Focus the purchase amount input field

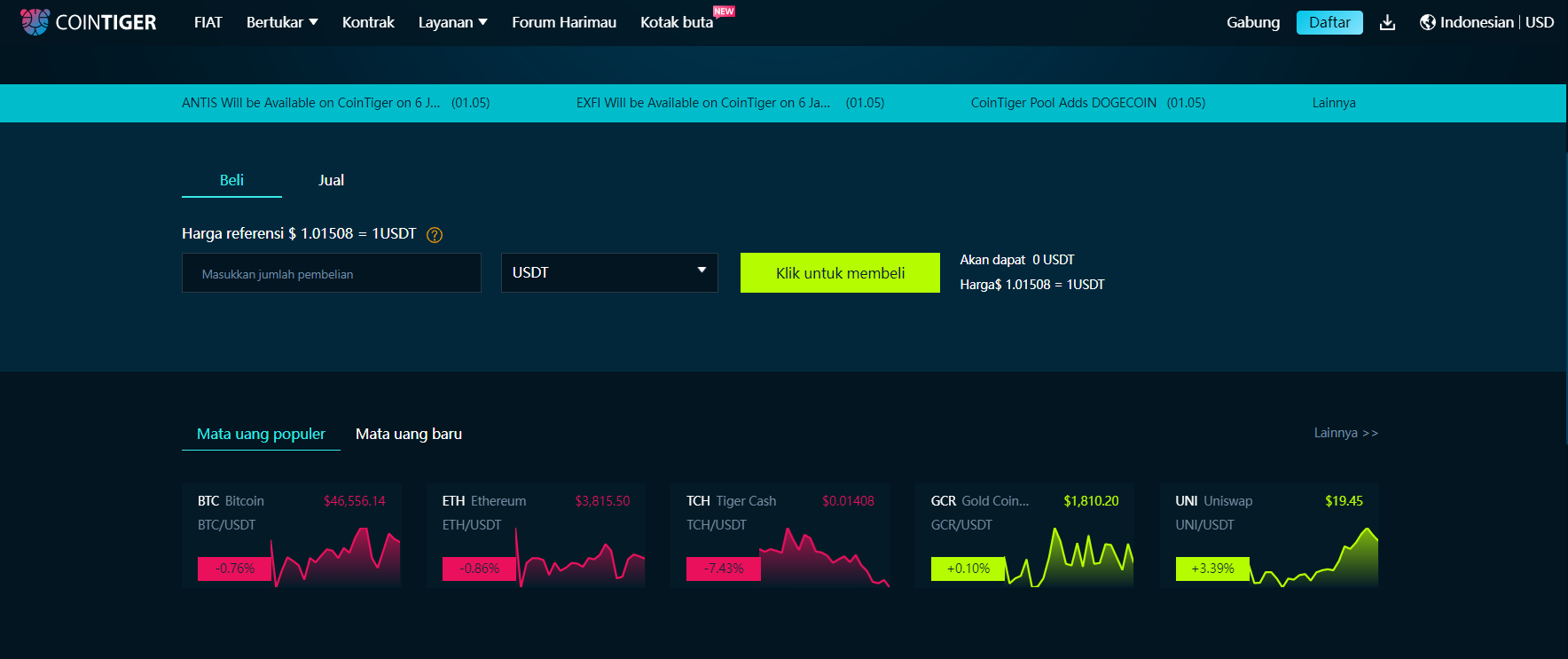332,273
